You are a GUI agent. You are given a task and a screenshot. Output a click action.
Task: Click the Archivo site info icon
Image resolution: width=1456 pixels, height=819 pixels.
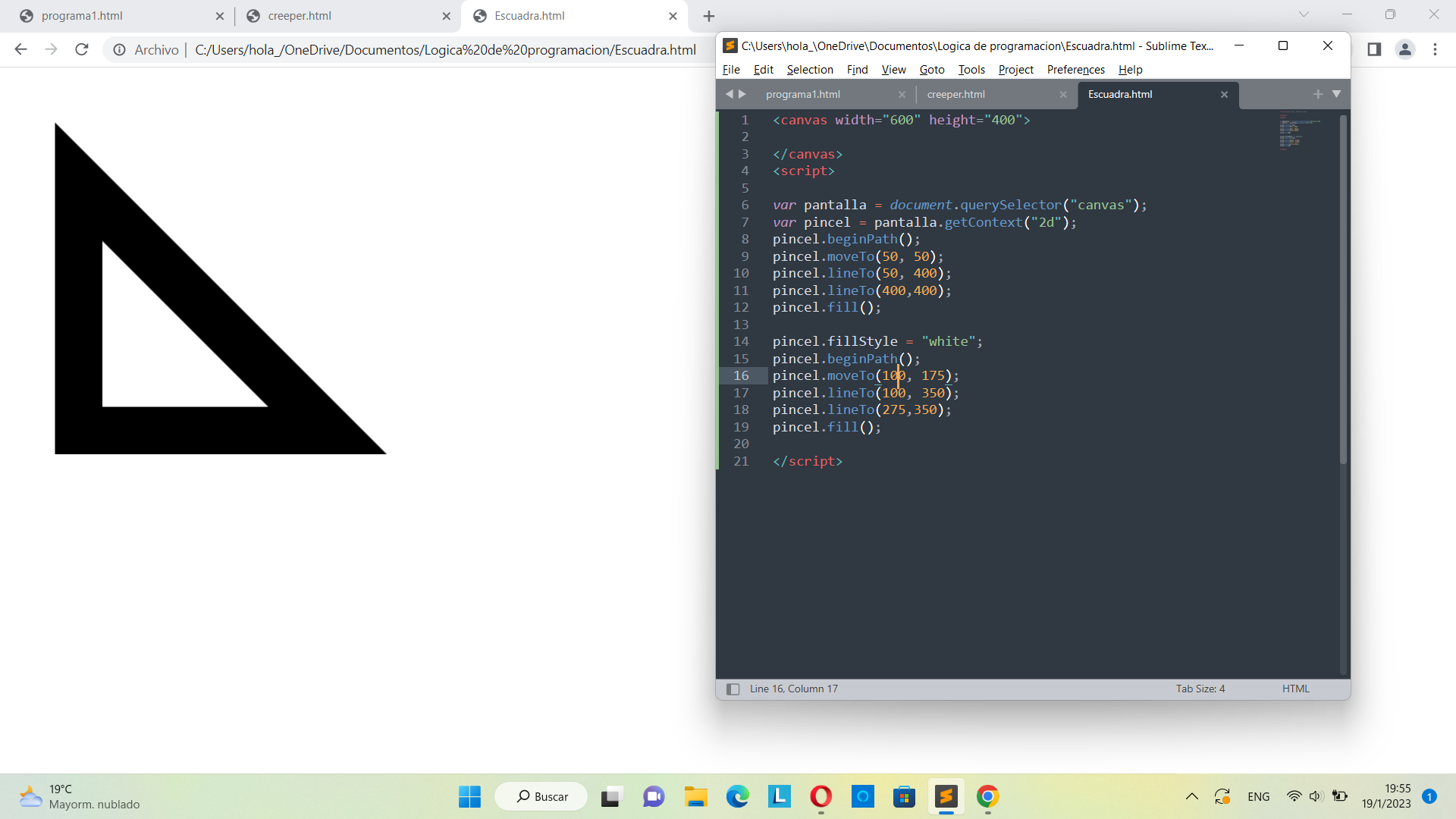click(x=120, y=49)
